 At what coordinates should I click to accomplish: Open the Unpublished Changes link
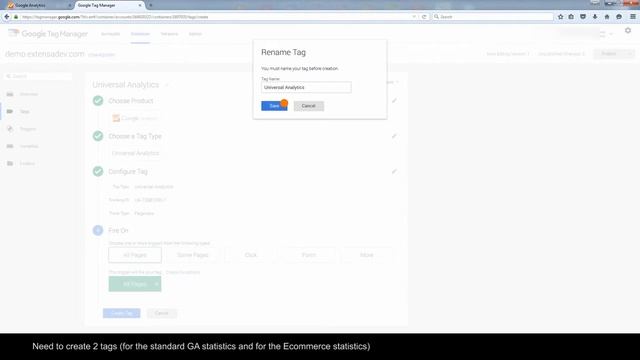point(561,54)
